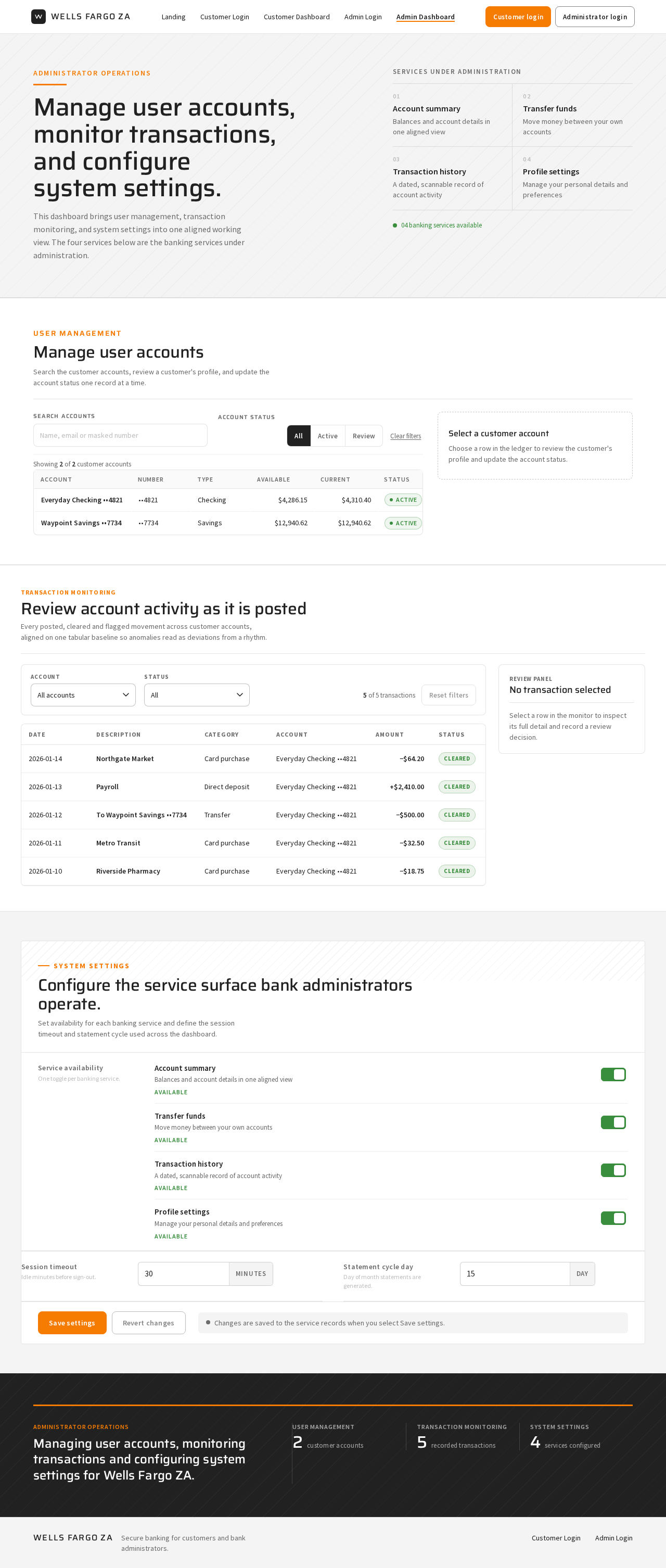Filter accounts by Review status

[x=364, y=436]
